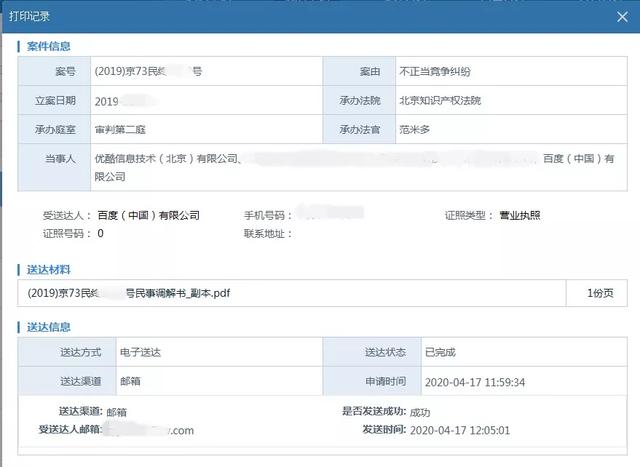Click the 证照号码 value 0

[100, 234]
